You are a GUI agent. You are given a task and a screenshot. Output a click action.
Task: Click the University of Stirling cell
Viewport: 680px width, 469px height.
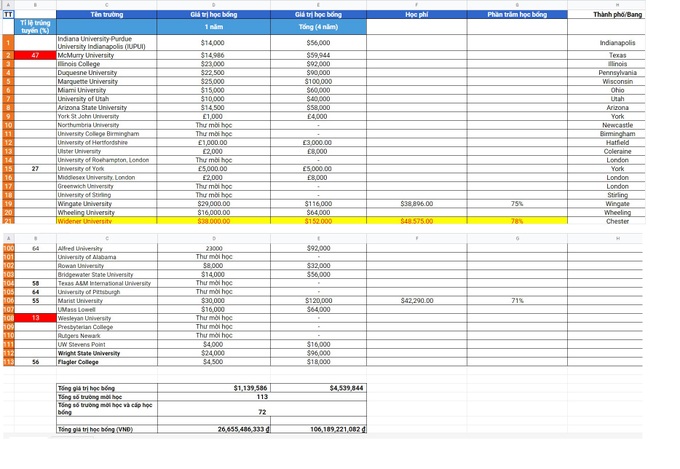(x=107, y=195)
